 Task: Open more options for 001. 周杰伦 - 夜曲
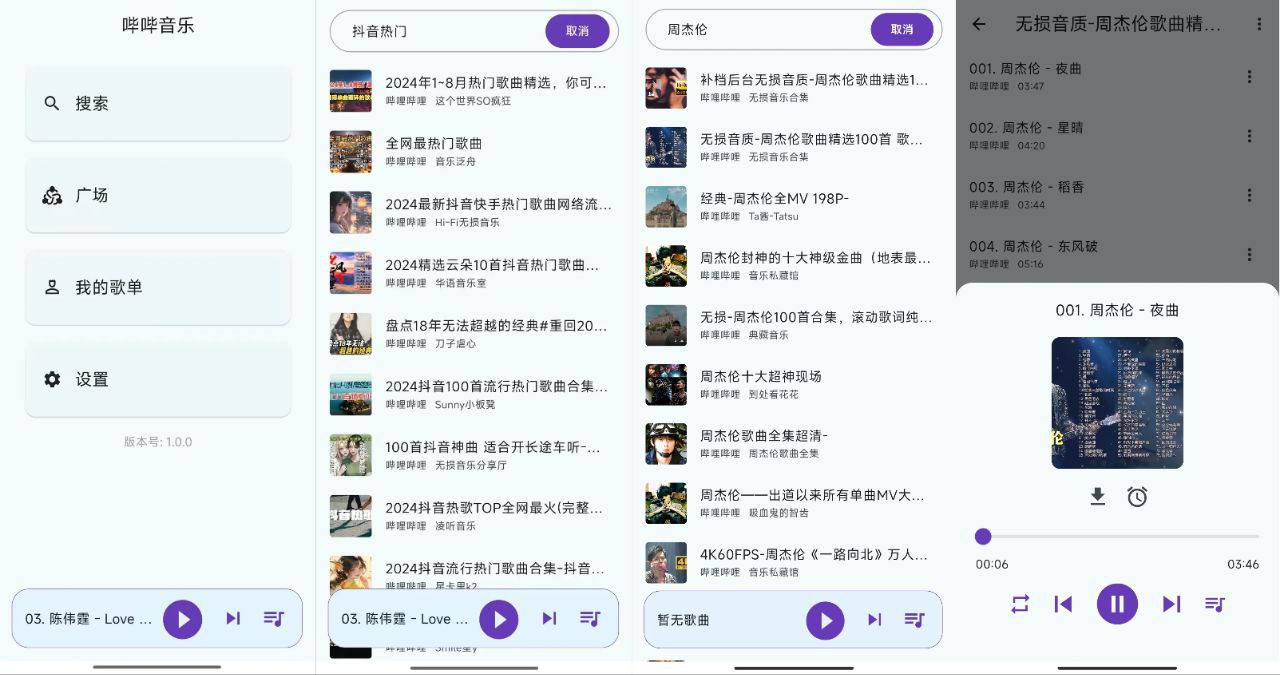click(1249, 77)
